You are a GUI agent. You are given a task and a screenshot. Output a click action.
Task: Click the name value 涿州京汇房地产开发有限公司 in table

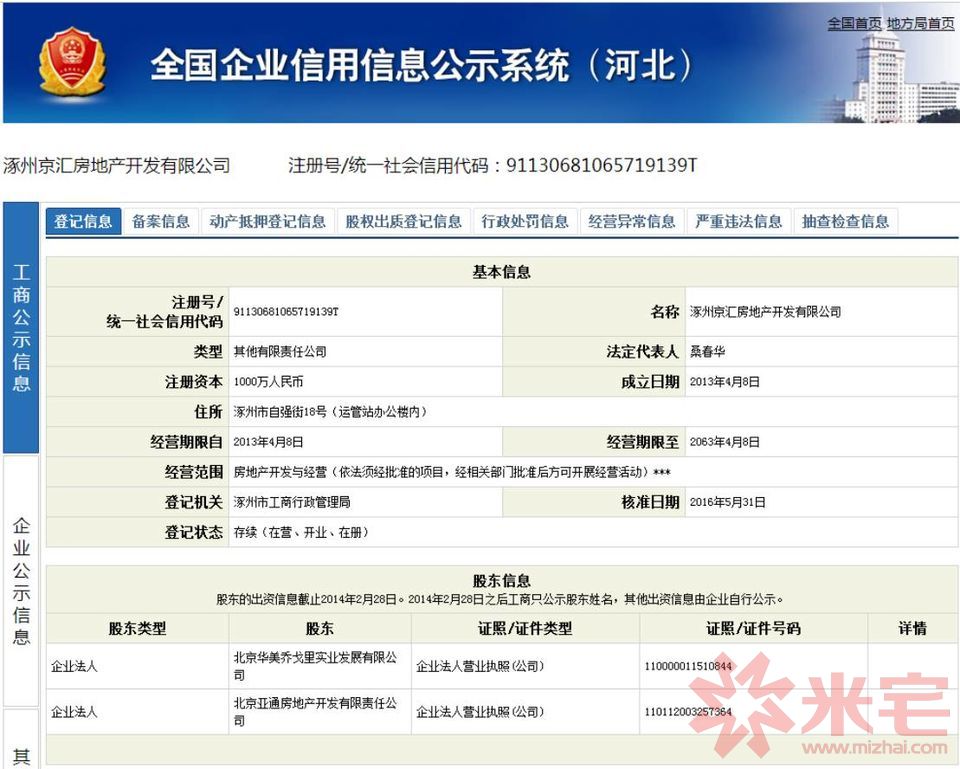tap(765, 312)
